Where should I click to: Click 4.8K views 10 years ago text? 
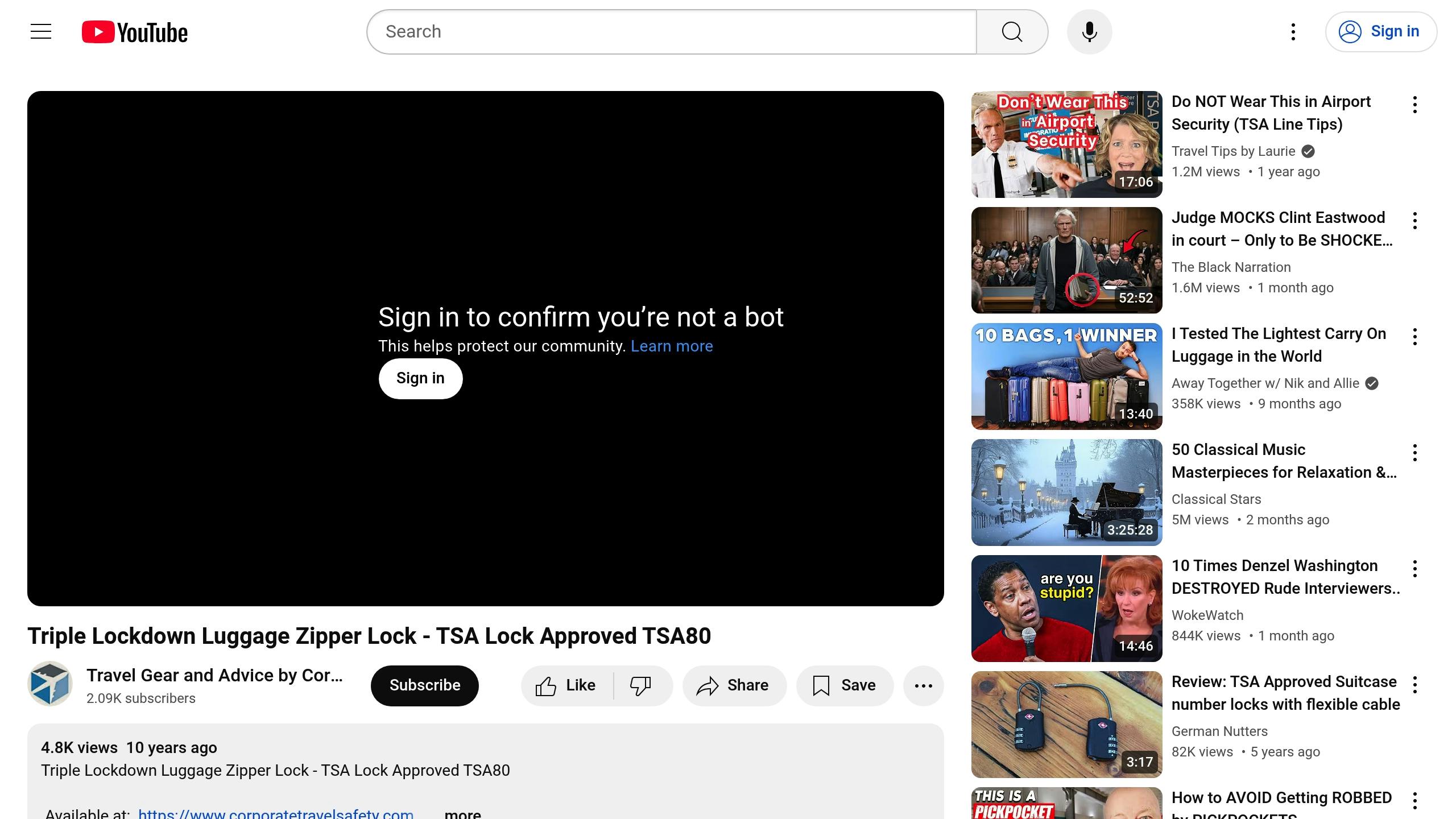129,747
